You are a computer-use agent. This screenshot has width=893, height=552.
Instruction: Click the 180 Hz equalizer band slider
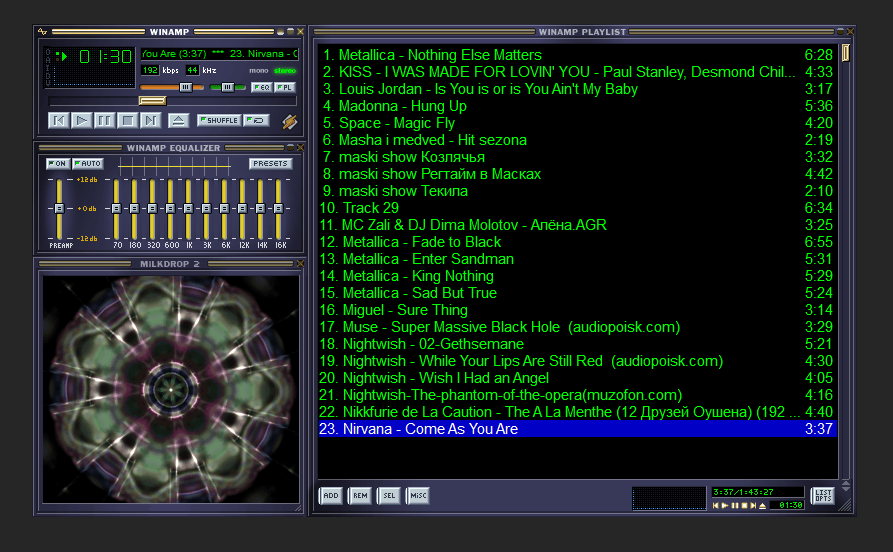click(134, 208)
